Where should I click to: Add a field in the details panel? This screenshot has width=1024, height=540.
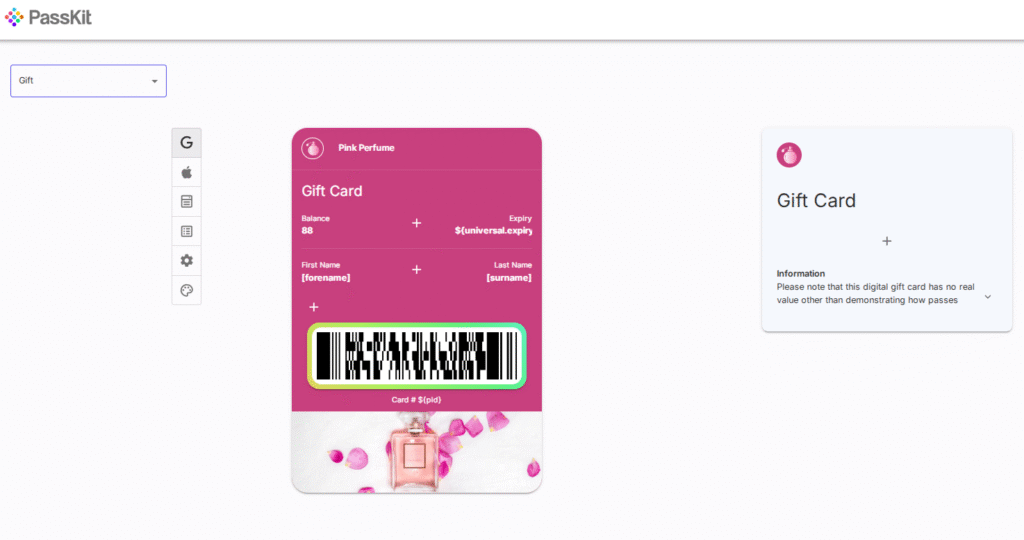pos(887,241)
